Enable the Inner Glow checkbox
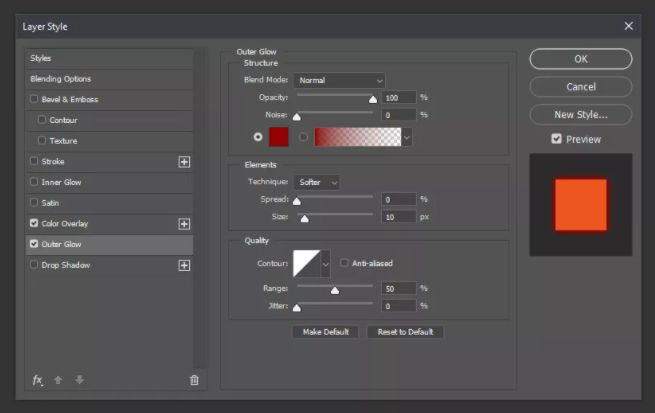 (34, 182)
